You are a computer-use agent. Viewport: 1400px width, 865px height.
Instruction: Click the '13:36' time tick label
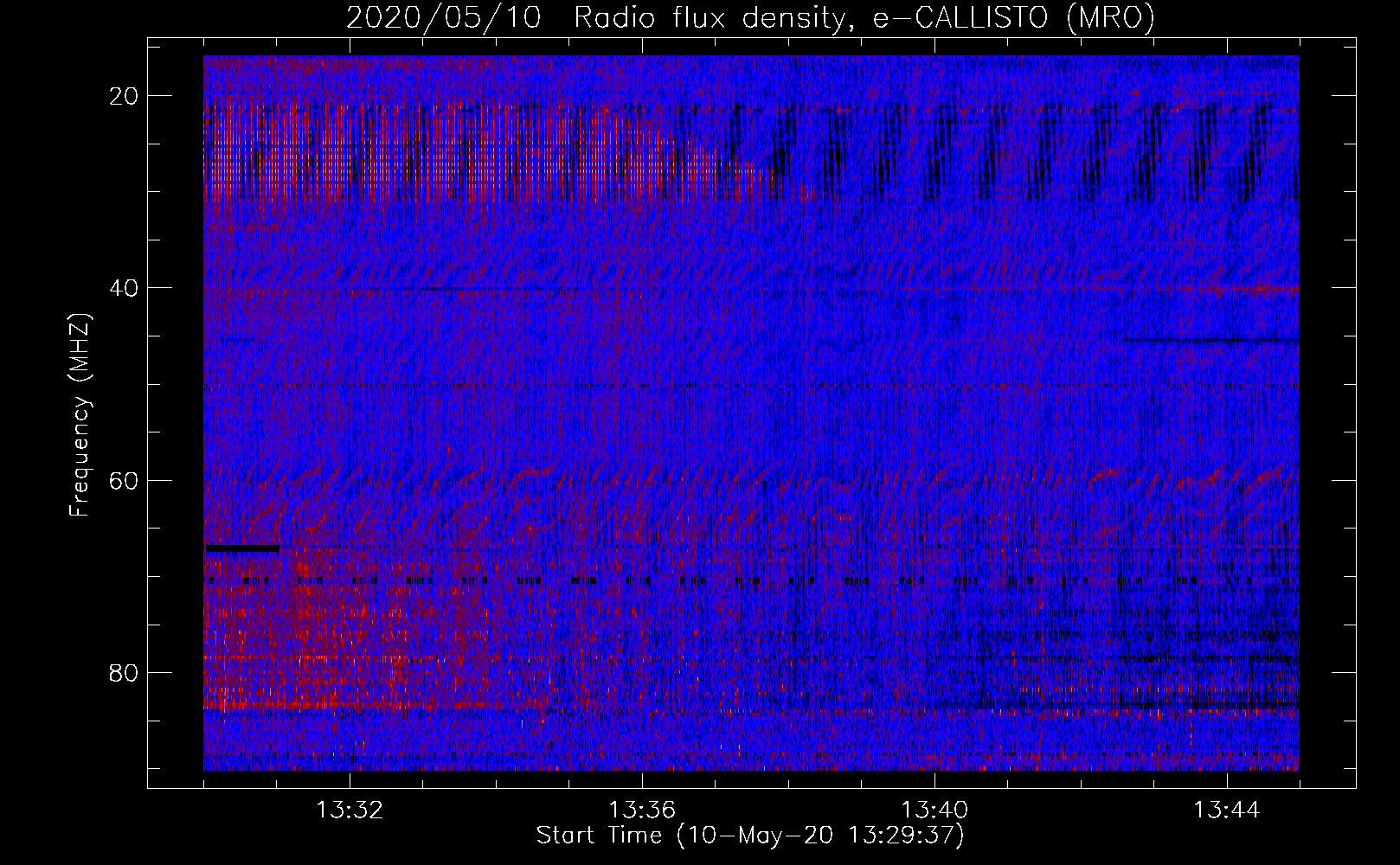tap(642, 811)
